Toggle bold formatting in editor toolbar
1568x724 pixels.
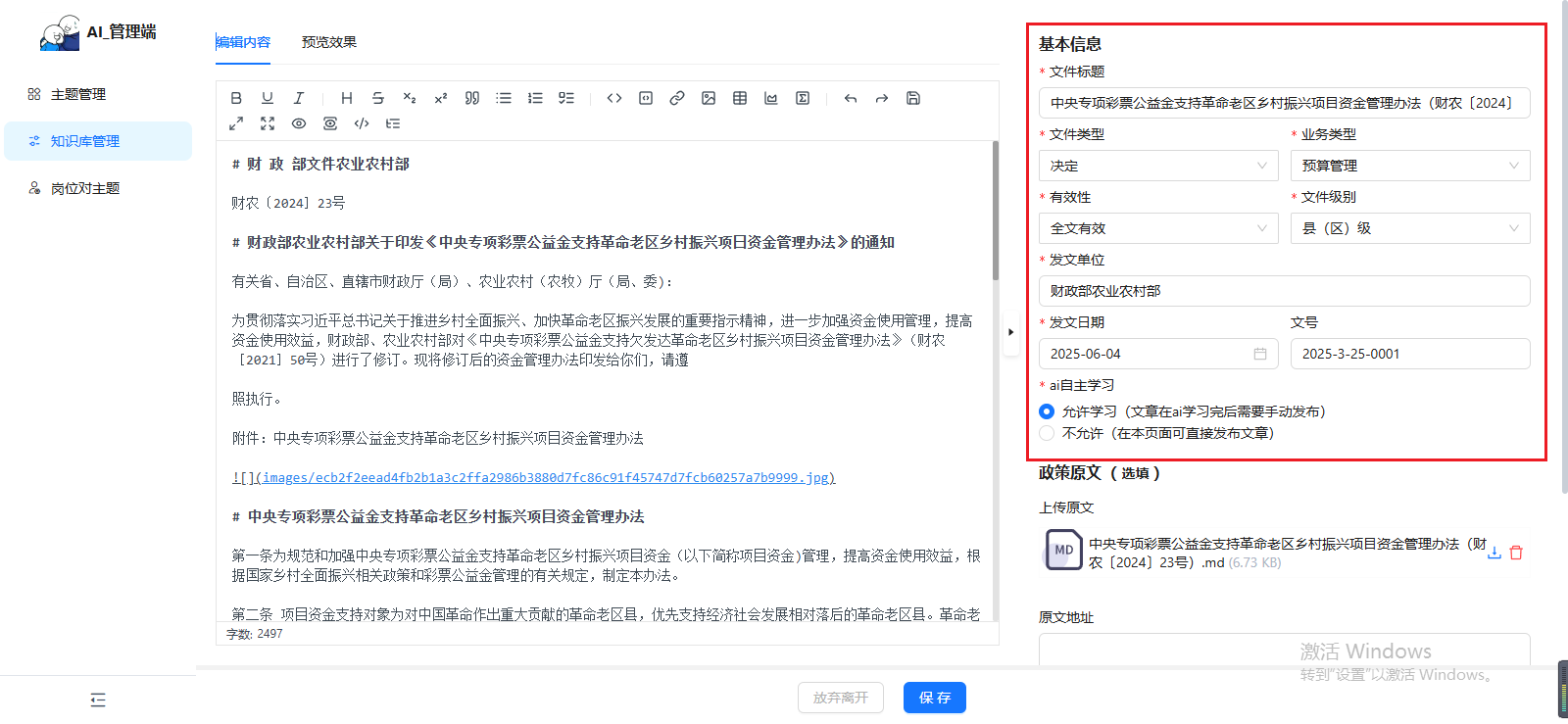coord(236,98)
